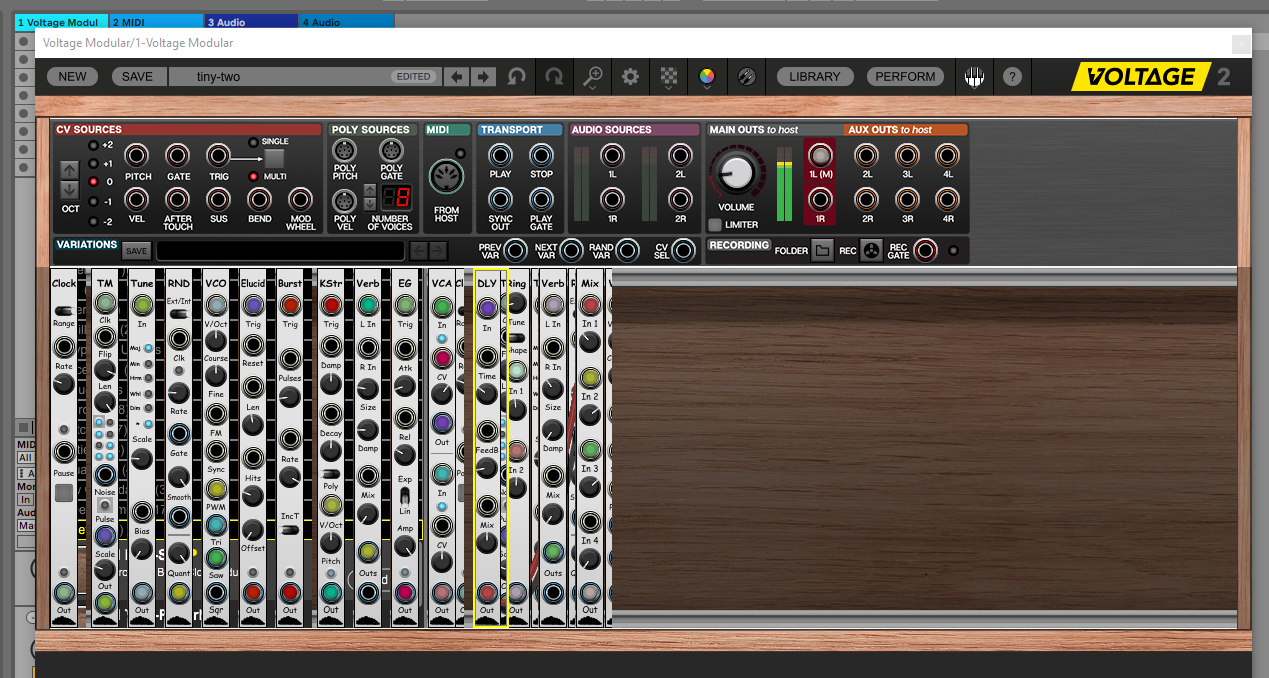Image resolution: width=1269 pixels, height=678 pixels.
Task: Toggle the EG module Exp/Lin switch
Action: pos(405,496)
